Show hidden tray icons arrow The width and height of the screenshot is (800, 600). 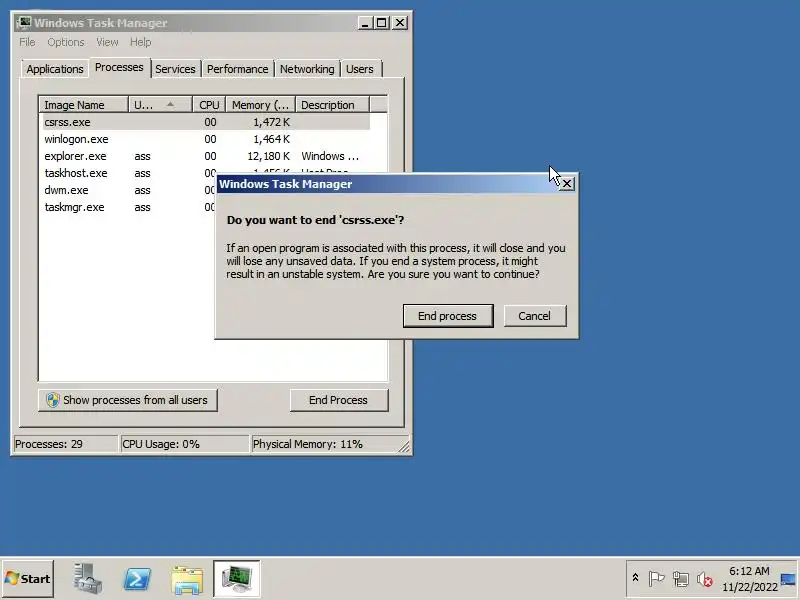635,578
